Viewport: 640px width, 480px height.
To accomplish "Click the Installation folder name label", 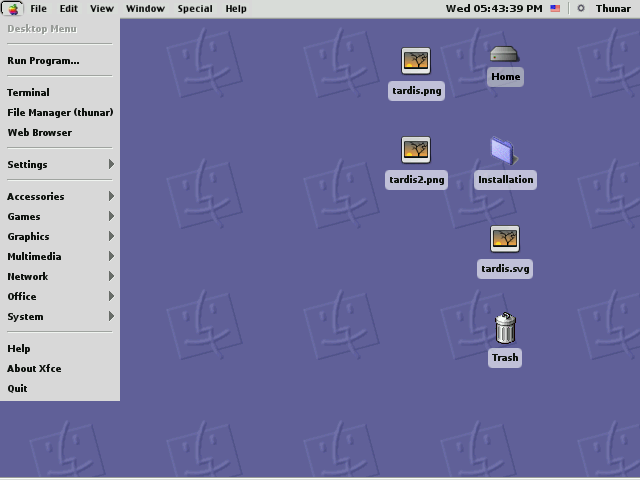I will (505, 180).
